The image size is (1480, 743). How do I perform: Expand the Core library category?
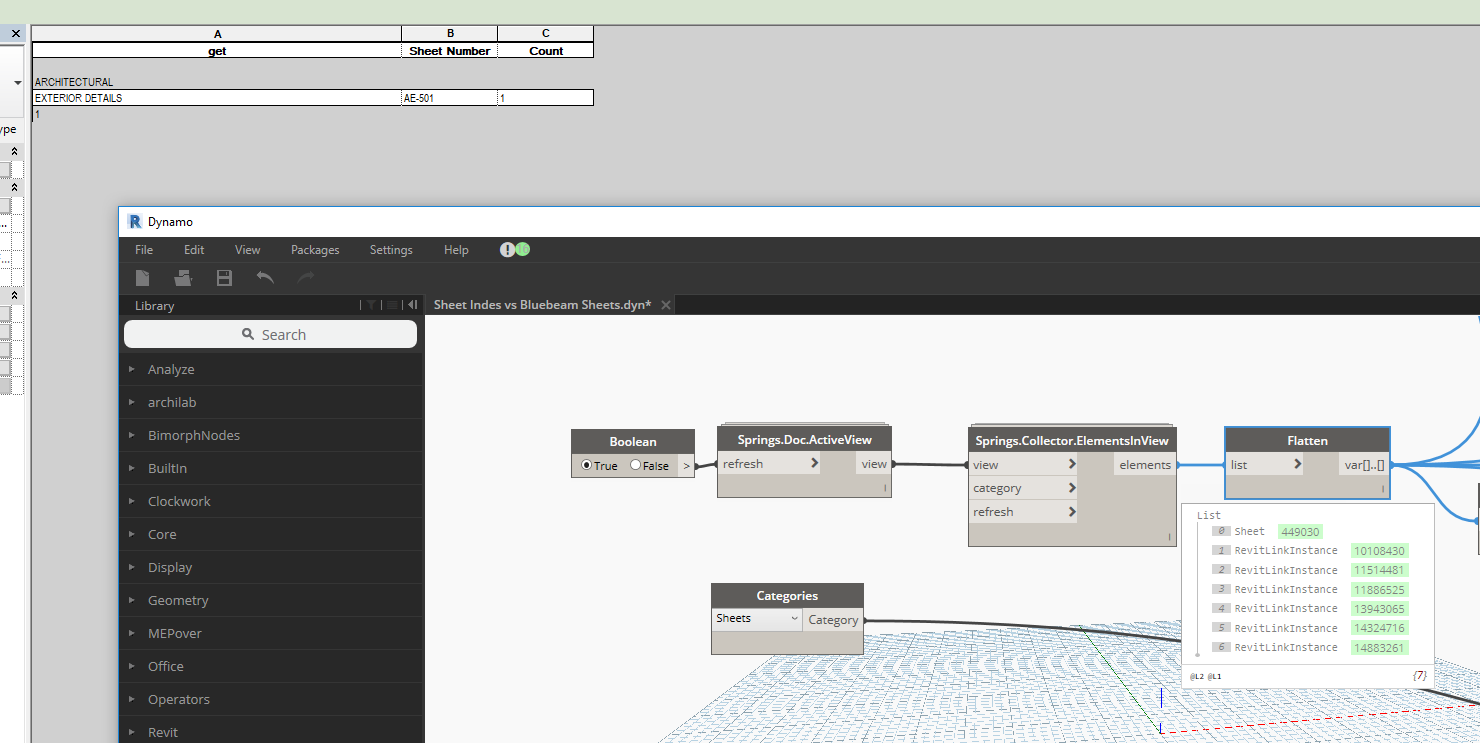132,534
